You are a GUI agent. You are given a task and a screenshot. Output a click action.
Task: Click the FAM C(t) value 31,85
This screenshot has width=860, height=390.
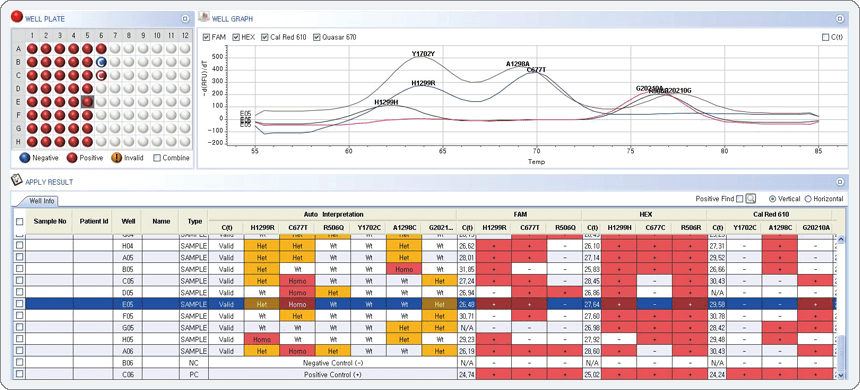[x=467, y=268]
